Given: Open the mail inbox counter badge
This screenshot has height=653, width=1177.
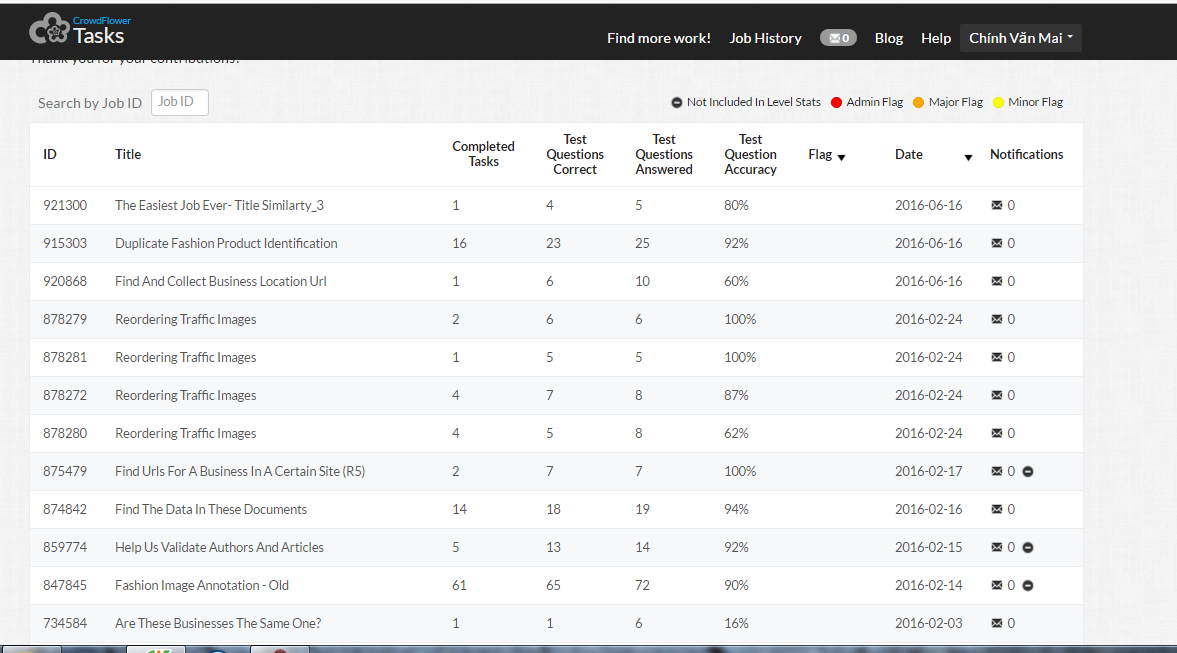Looking at the screenshot, I should point(838,38).
